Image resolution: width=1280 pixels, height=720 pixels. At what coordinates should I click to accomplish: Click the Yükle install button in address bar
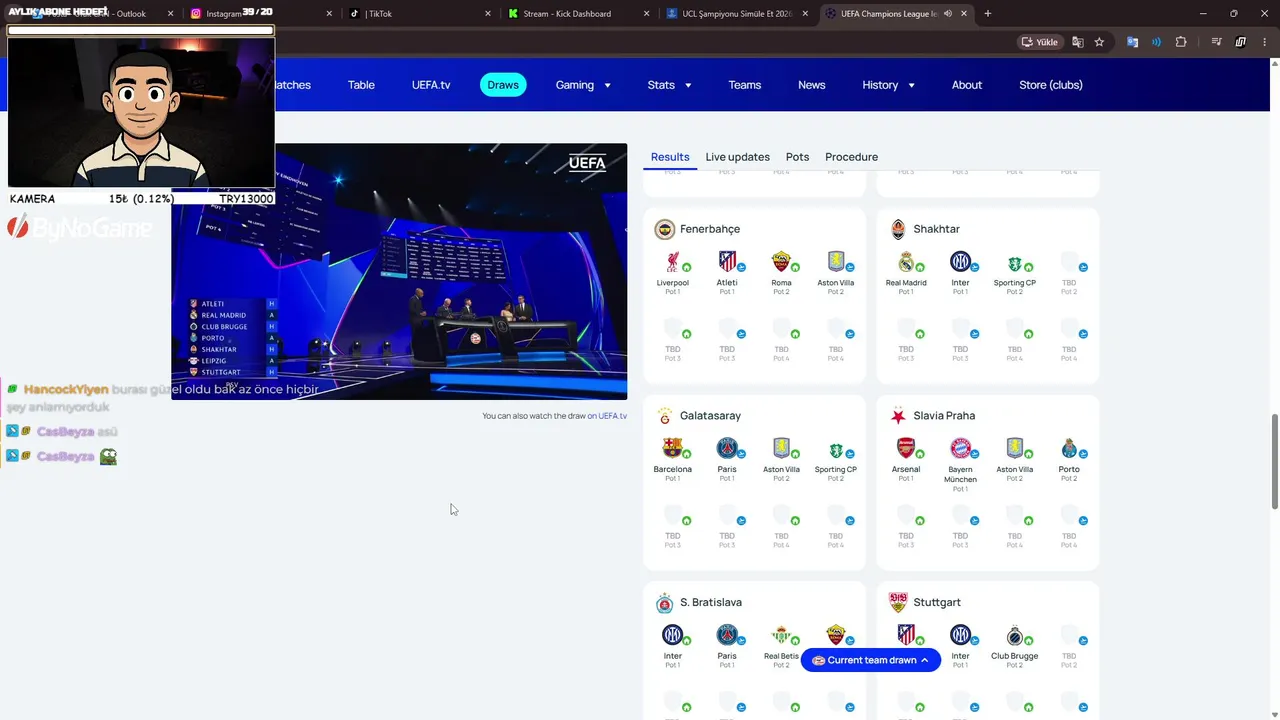pos(1040,42)
